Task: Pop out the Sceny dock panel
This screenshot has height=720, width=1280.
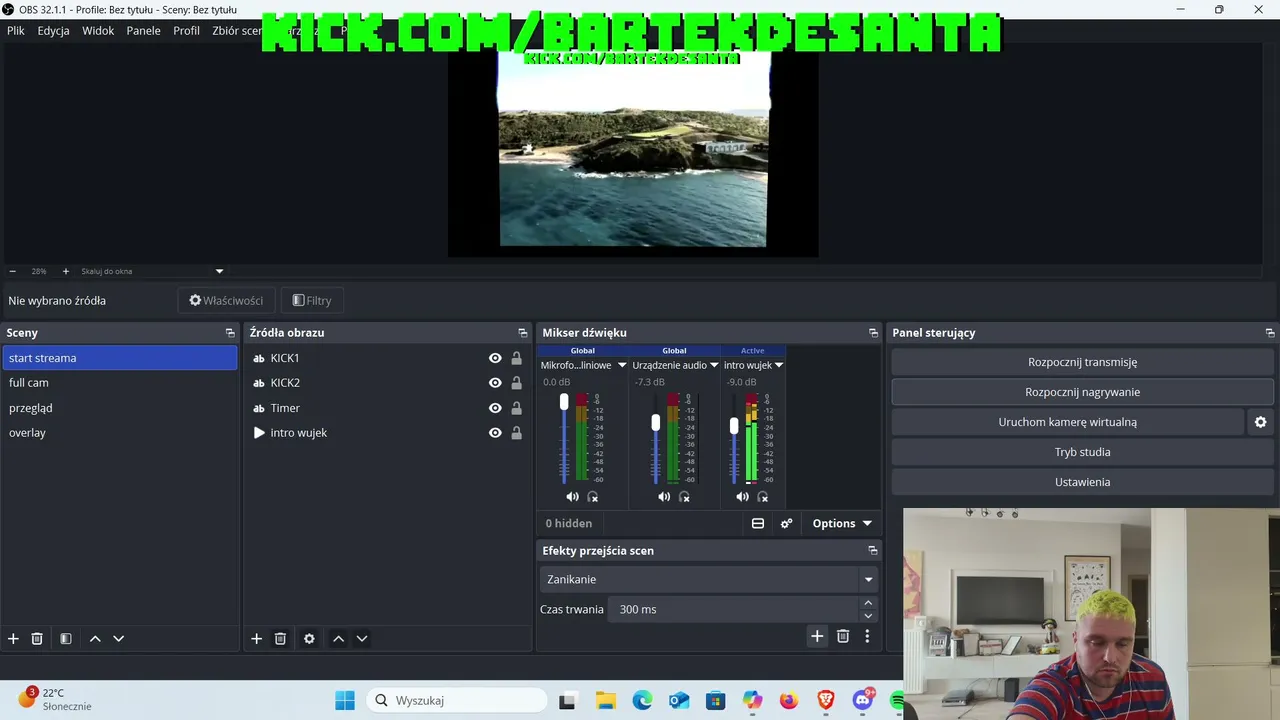Action: click(230, 333)
